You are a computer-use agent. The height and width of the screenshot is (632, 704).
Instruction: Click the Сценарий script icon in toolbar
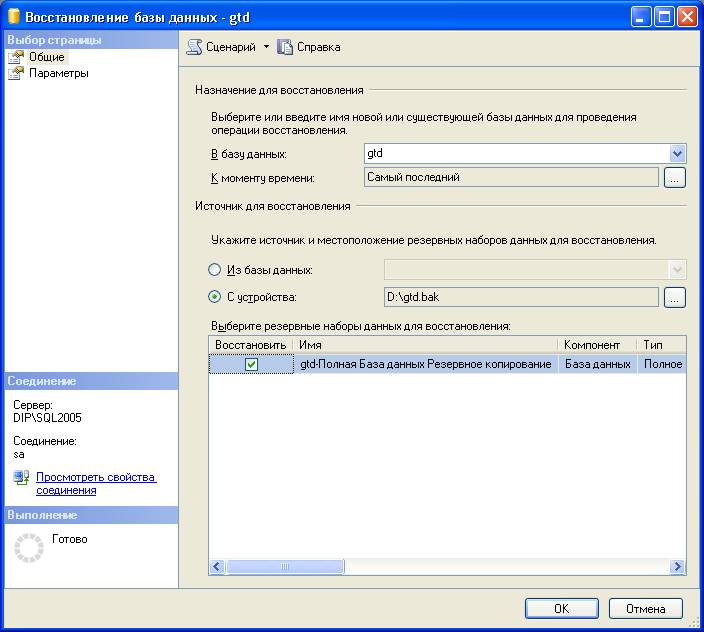point(195,47)
